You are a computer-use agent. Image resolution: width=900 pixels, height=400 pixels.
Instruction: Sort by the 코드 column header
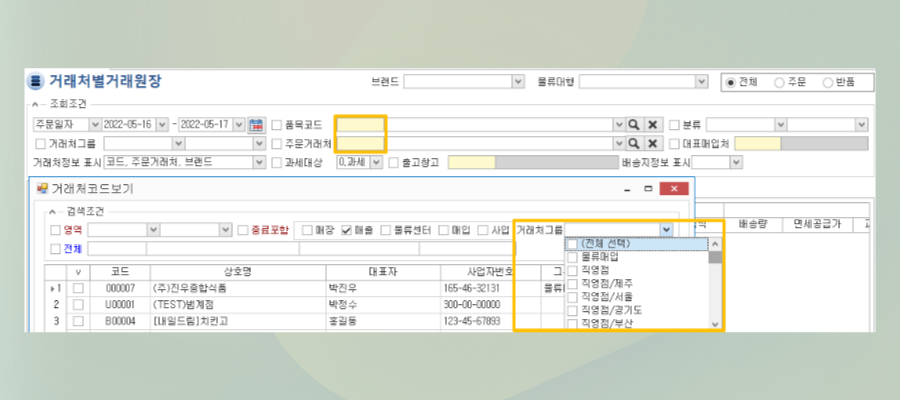pos(120,272)
